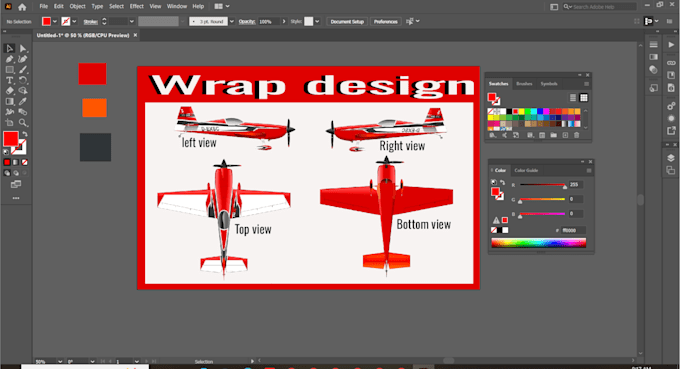The height and width of the screenshot is (369, 680).
Task: Click the color spectrum bar in Color panel
Action: coord(538,243)
